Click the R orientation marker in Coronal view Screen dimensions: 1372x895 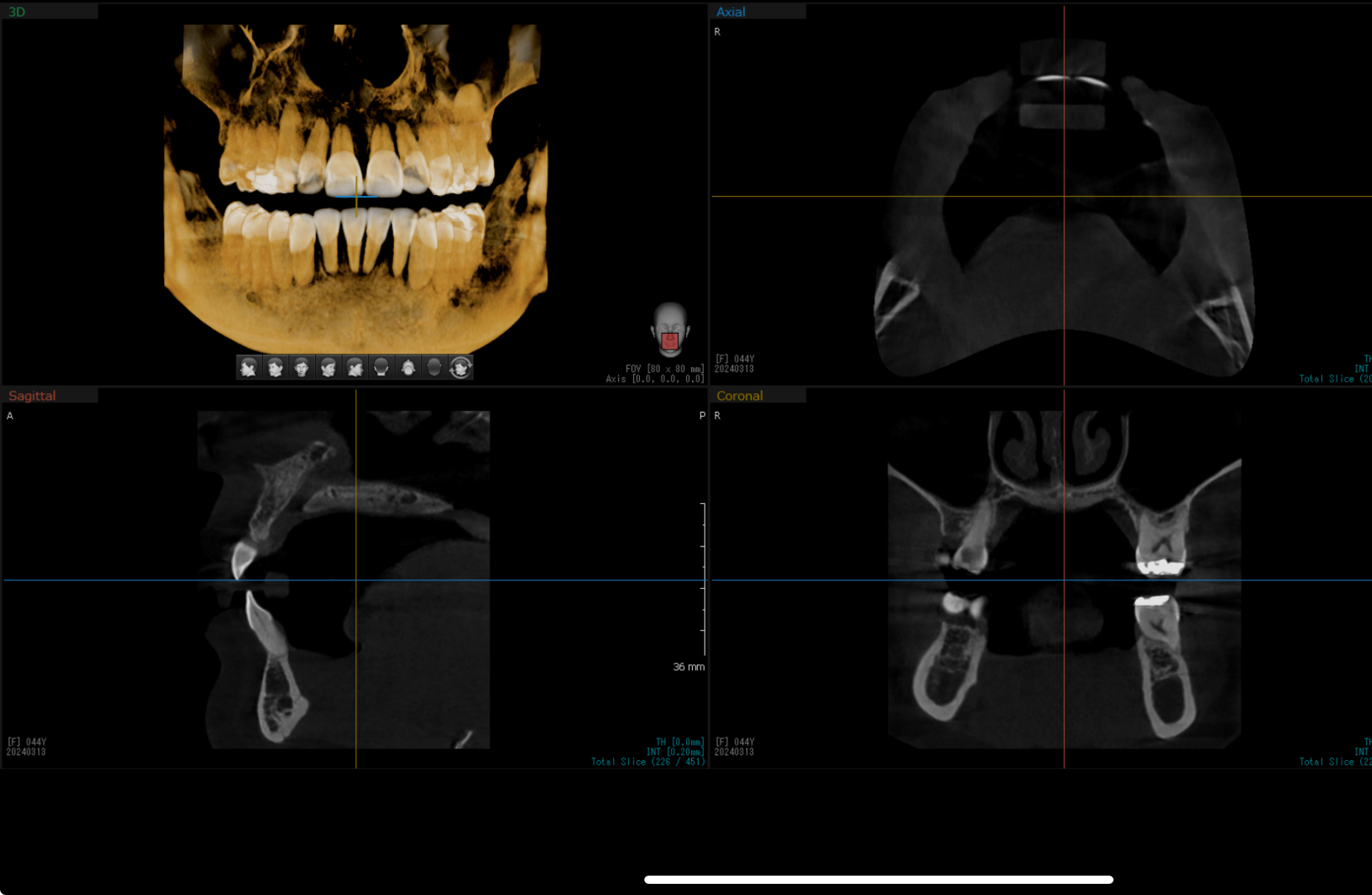tap(717, 415)
